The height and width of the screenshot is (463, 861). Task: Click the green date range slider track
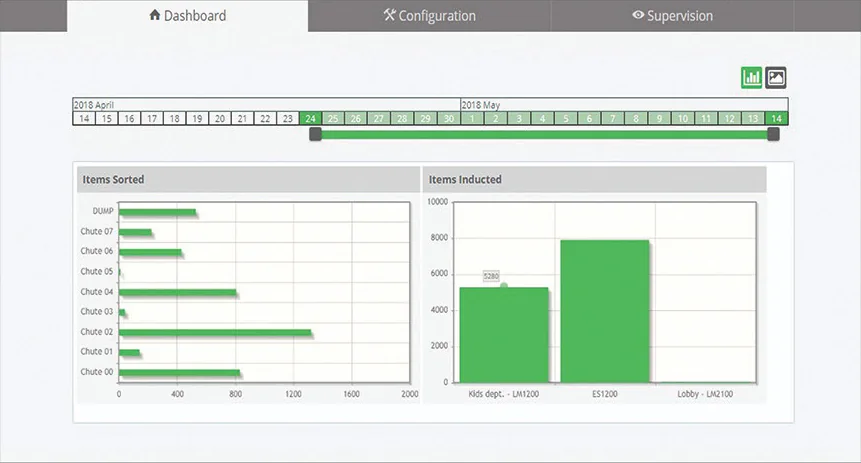click(544, 135)
